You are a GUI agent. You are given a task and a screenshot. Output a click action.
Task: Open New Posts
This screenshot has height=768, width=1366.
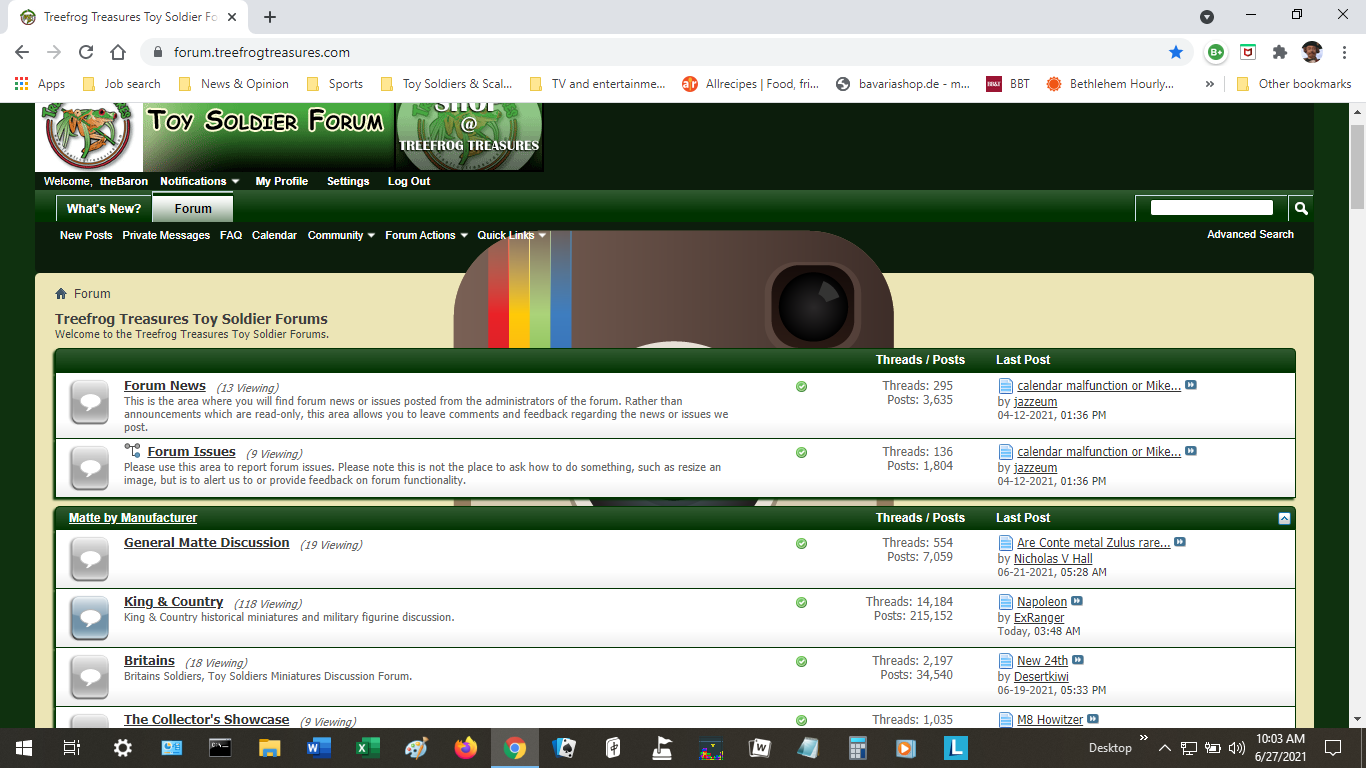pyautogui.click(x=86, y=235)
